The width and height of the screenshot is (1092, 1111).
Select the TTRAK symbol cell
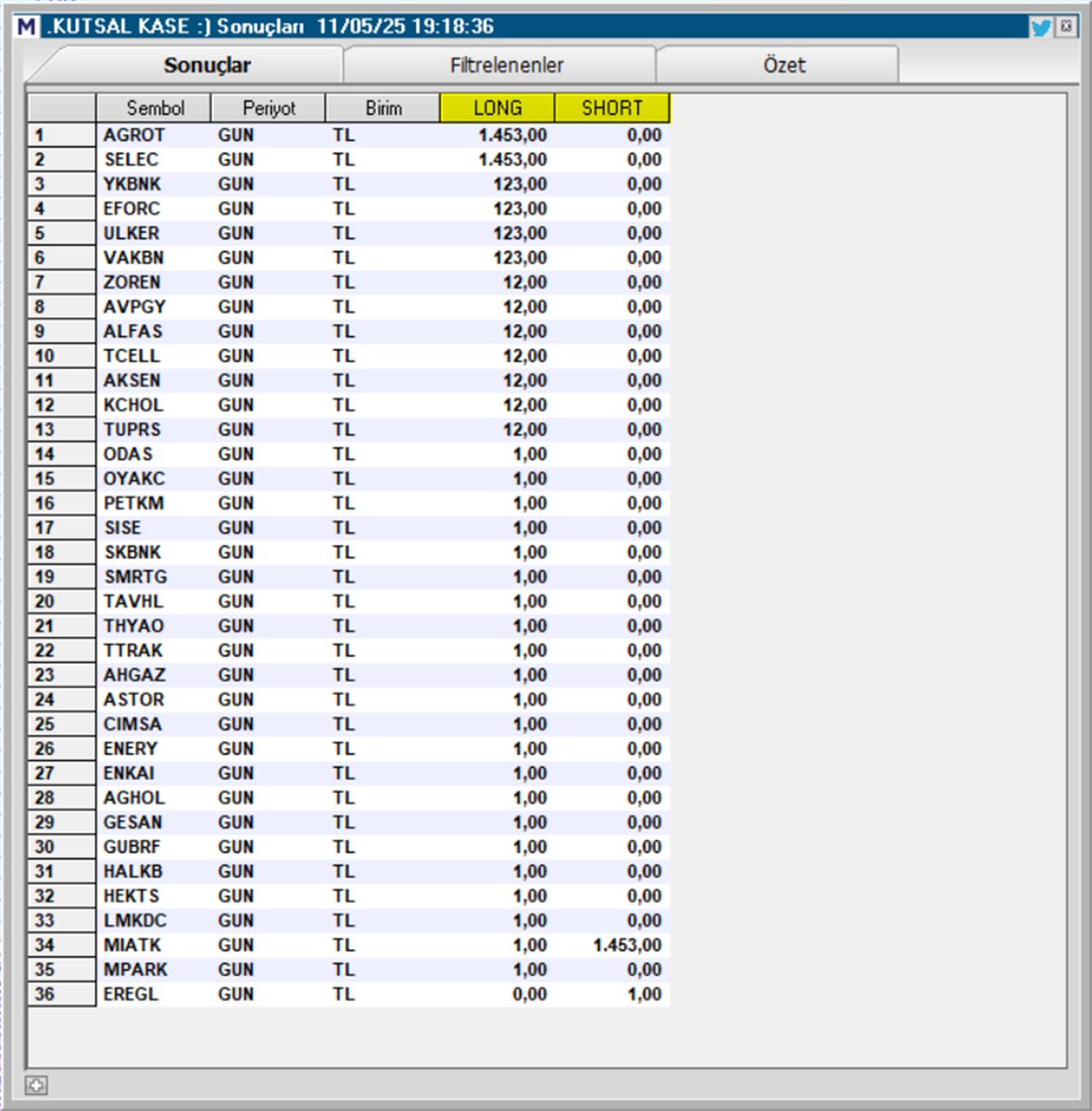tap(154, 650)
